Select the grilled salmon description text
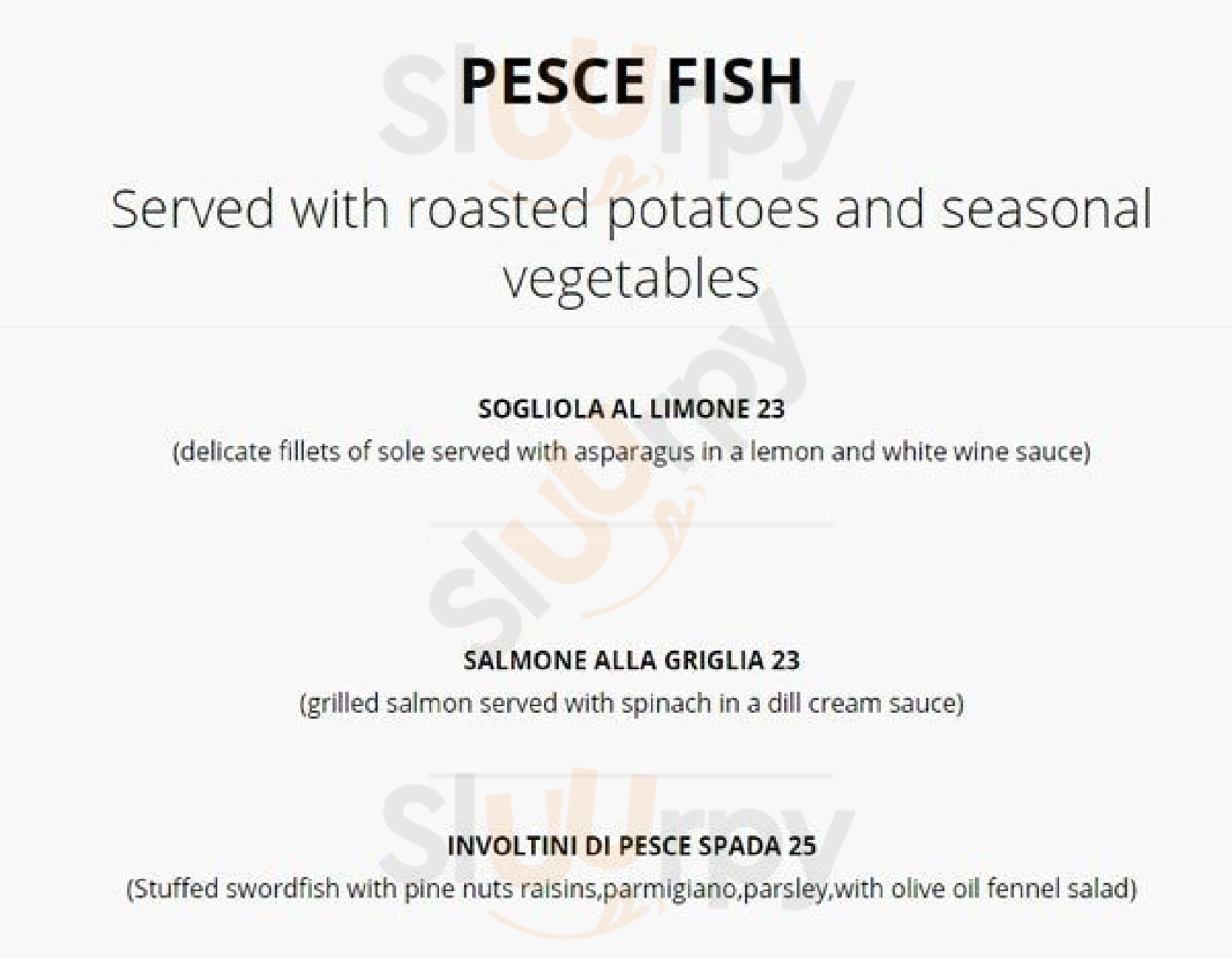 coord(631,702)
